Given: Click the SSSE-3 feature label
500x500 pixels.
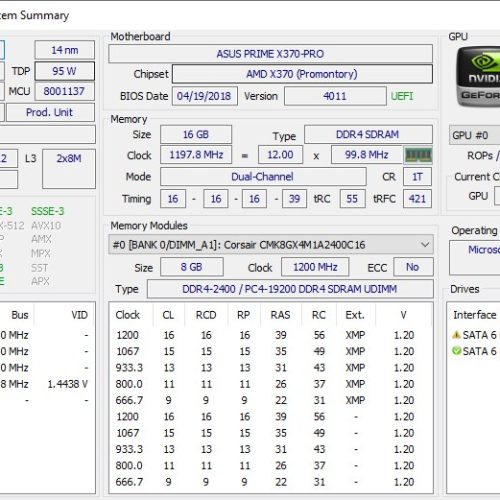Looking at the screenshot, I should pos(48,211).
